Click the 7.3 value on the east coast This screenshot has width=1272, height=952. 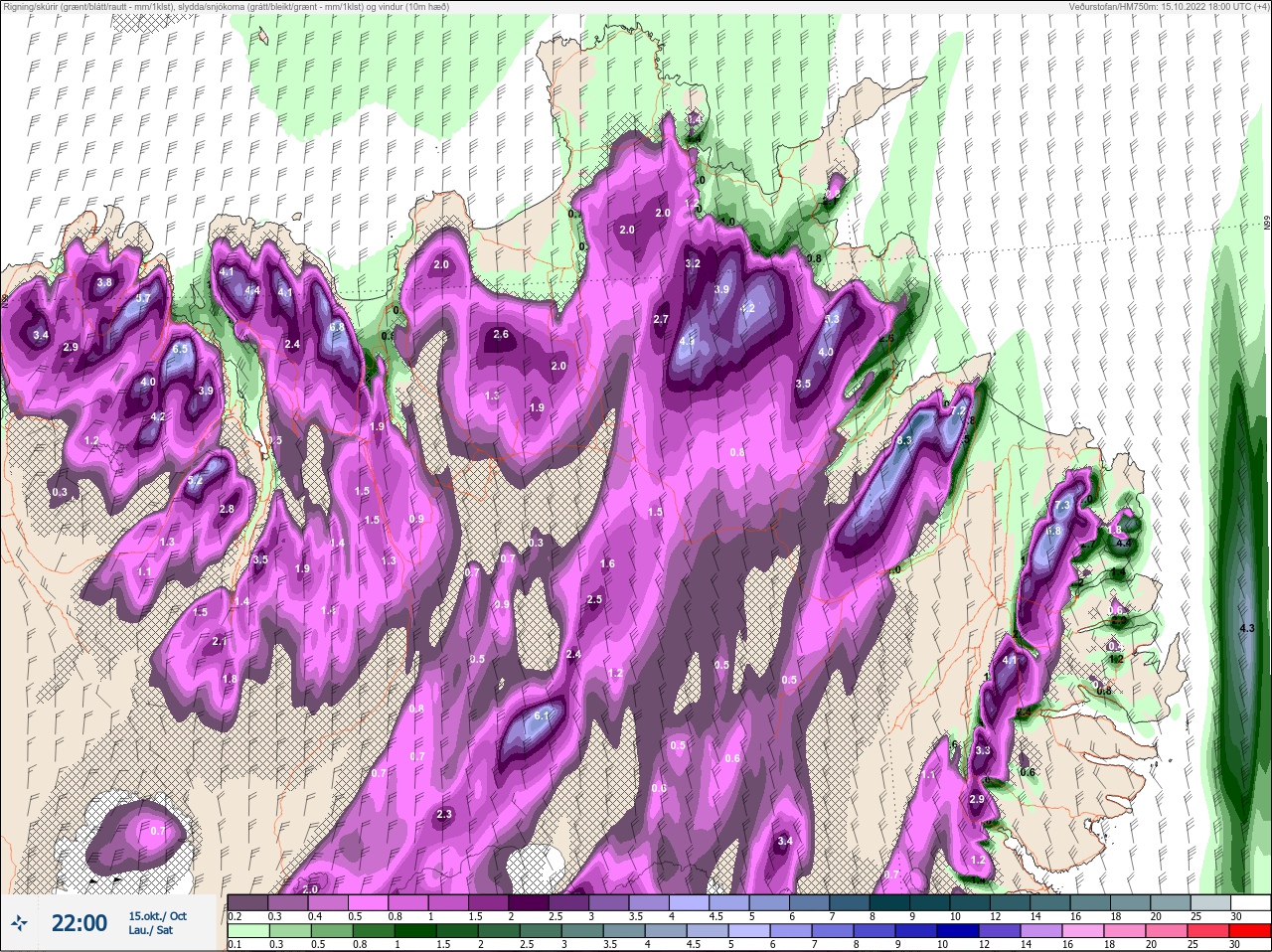[x=1062, y=505]
